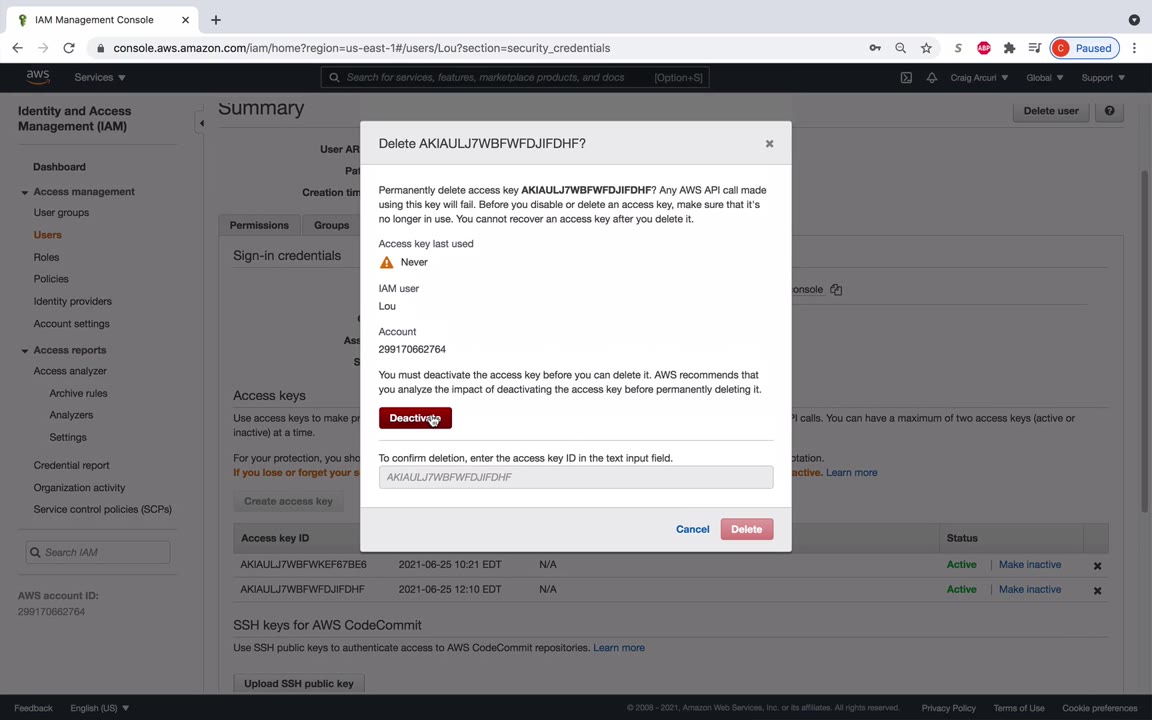Switch to the Groups tab

[x=331, y=225]
